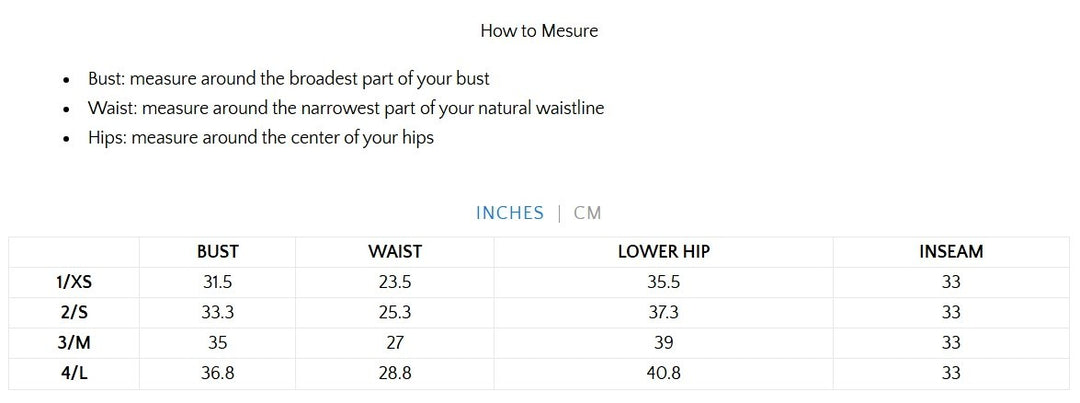Click the 36.8 bust value for 4/L

tap(218, 373)
